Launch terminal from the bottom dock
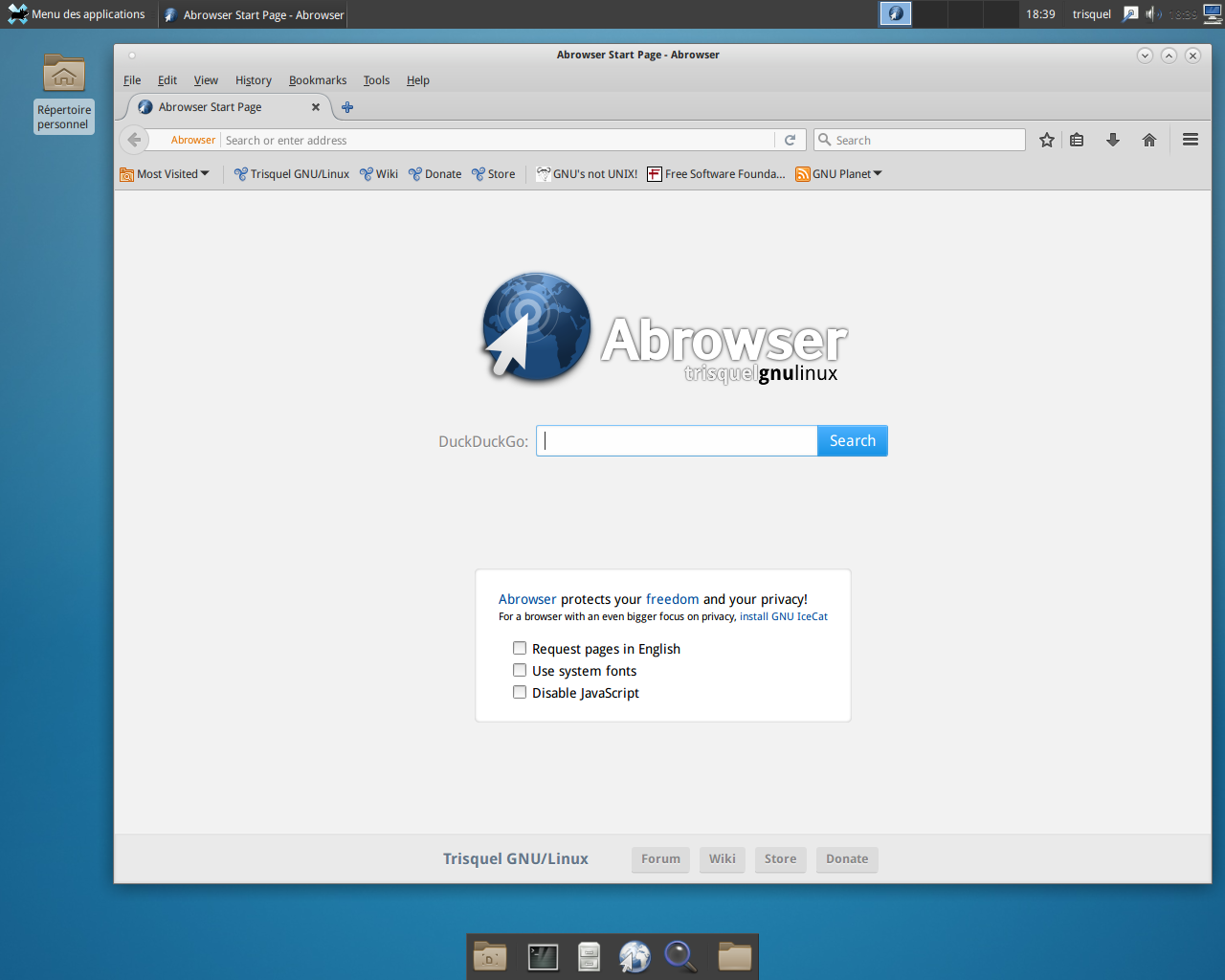 (x=543, y=956)
